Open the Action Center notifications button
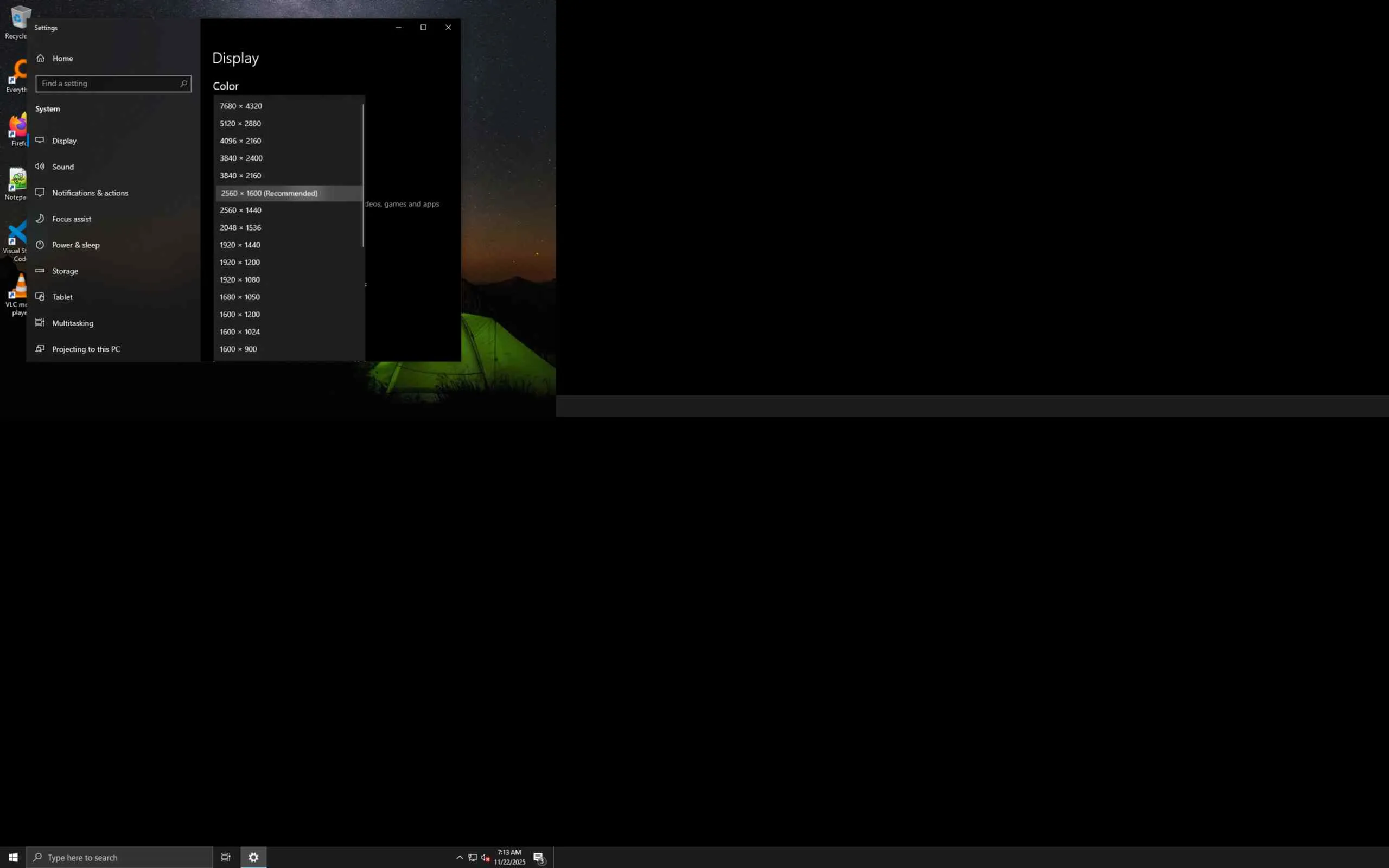The width and height of the screenshot is (1389, 868). pyautogui.click(x=539, y=858)
